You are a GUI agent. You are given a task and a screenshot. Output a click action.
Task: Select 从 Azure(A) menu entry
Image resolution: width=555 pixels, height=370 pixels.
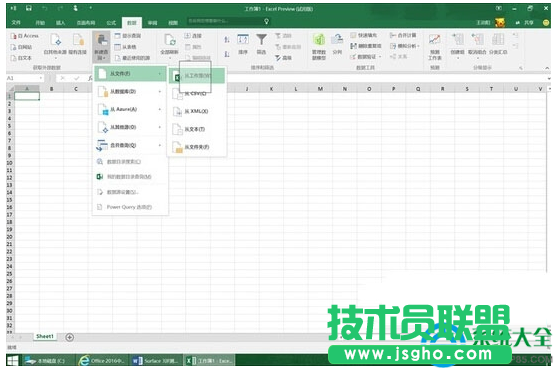coord(130,109)
